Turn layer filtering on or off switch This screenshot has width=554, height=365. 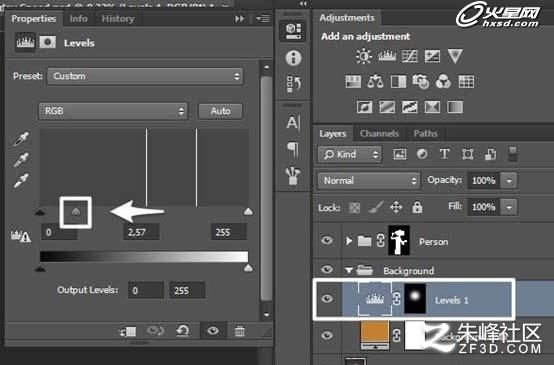[x=513, y=154]
